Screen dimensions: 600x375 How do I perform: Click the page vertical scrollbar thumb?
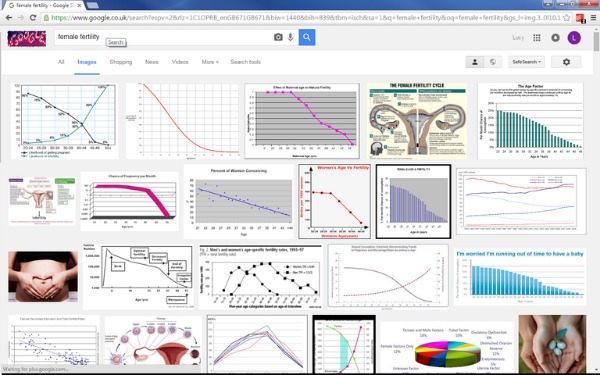(597, 40)
